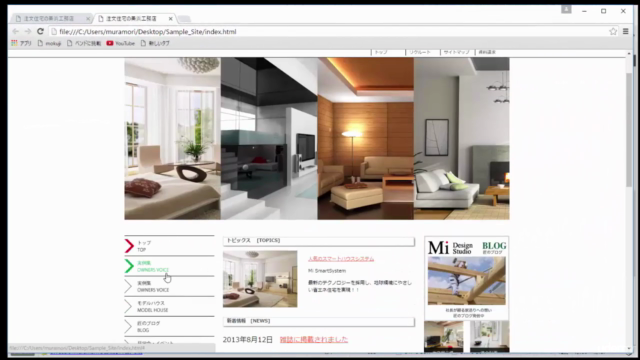640x360 pixels.
Task: Click the Mi SmartSystem text
Action: pyautogui.click(x=327, y=271)
